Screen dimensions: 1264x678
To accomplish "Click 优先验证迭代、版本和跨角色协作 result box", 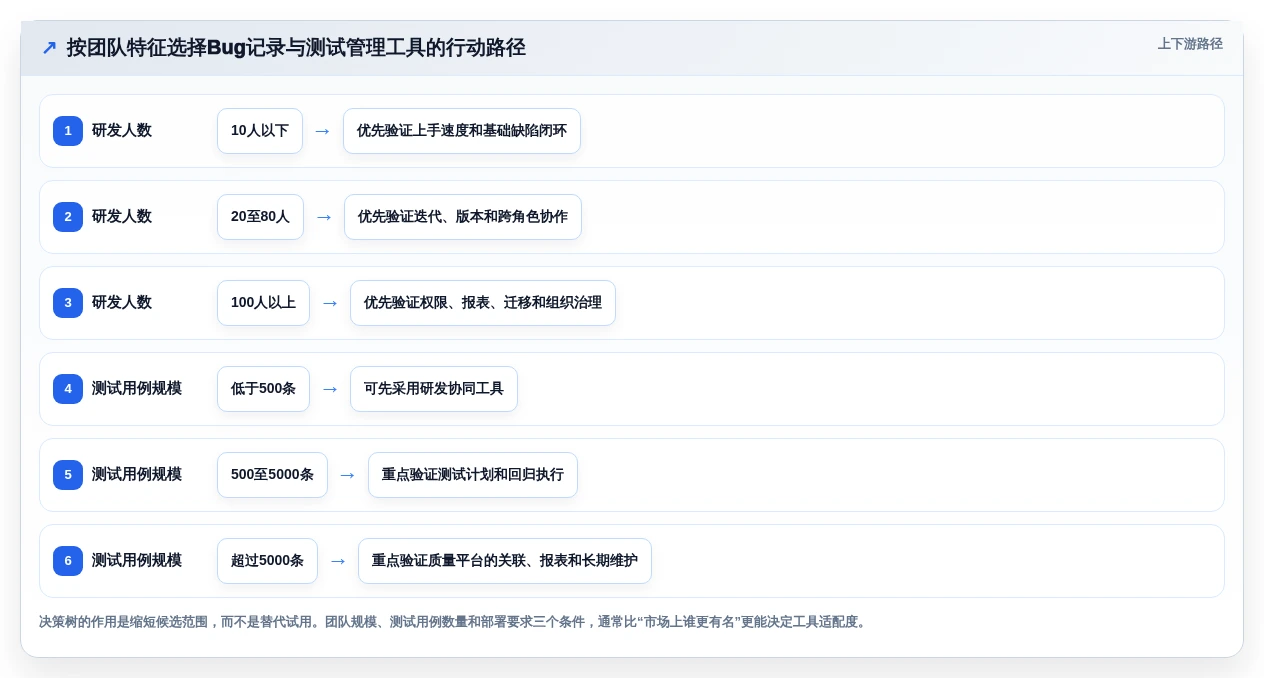I will pyautogui.click(x=463, y=217).
